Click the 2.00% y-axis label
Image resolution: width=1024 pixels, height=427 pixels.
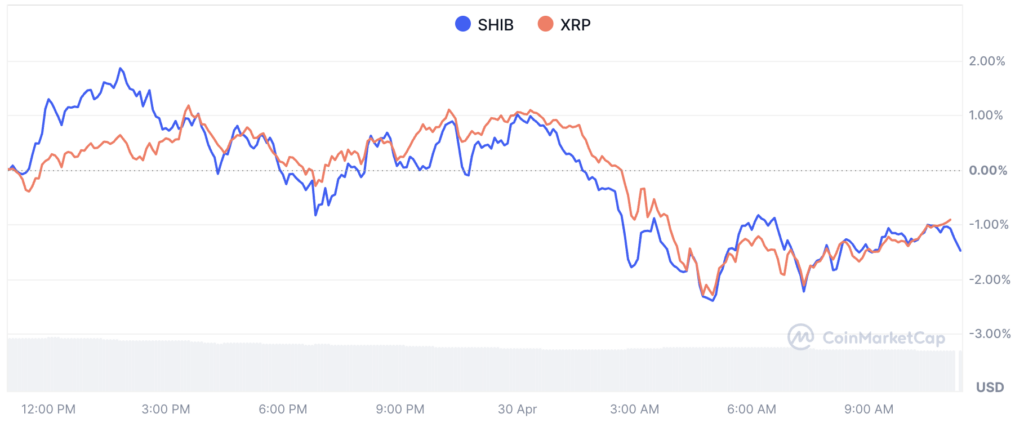click(988, 61)
